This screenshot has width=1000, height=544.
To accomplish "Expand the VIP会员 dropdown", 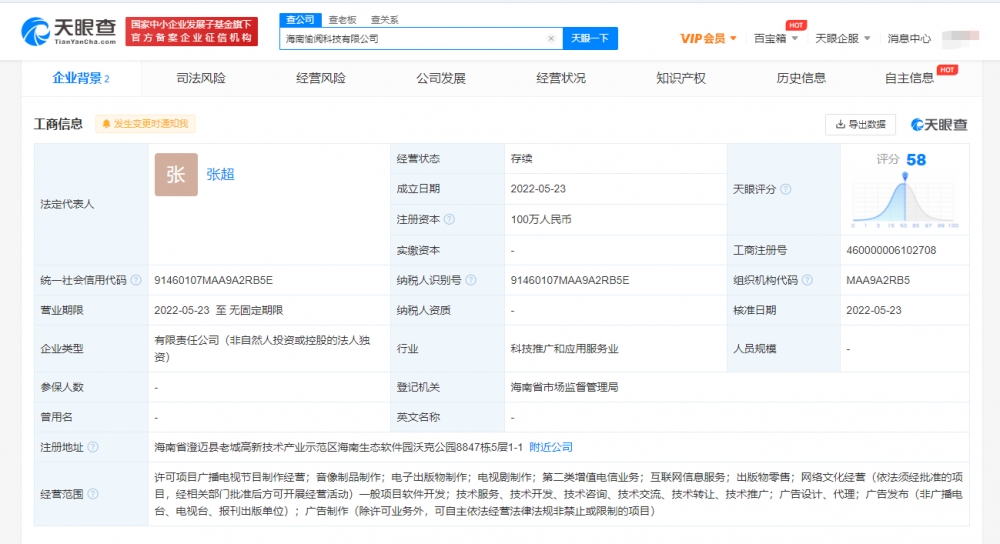I will point(708,39).
